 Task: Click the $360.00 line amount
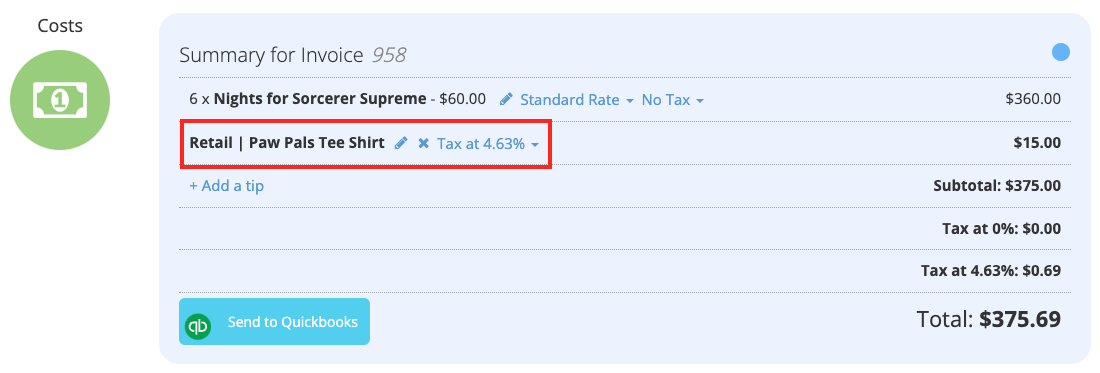point(1033,100)
